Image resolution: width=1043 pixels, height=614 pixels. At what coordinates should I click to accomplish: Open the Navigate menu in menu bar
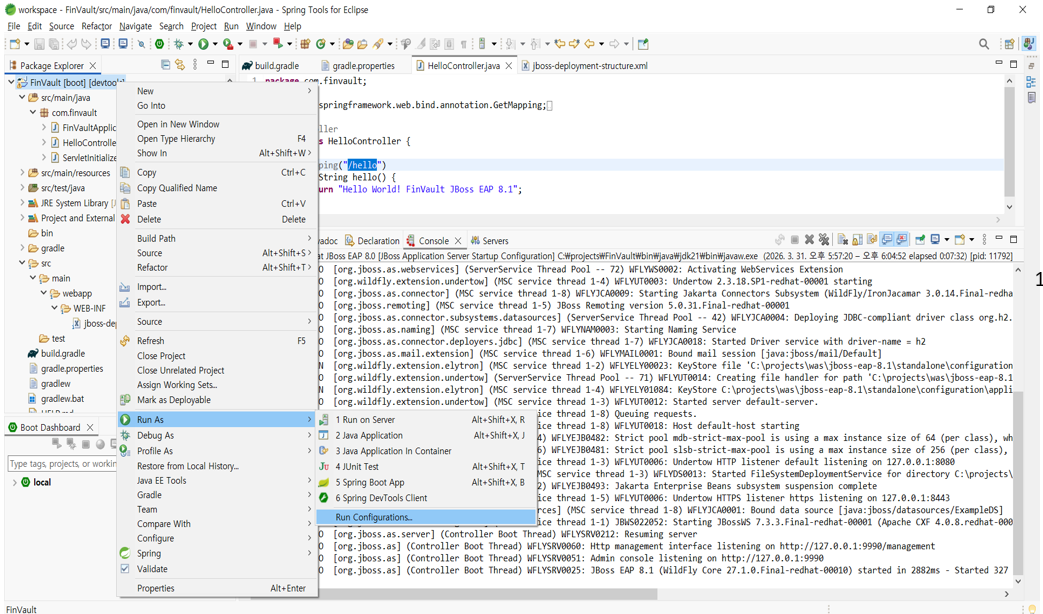click(136, 26)
